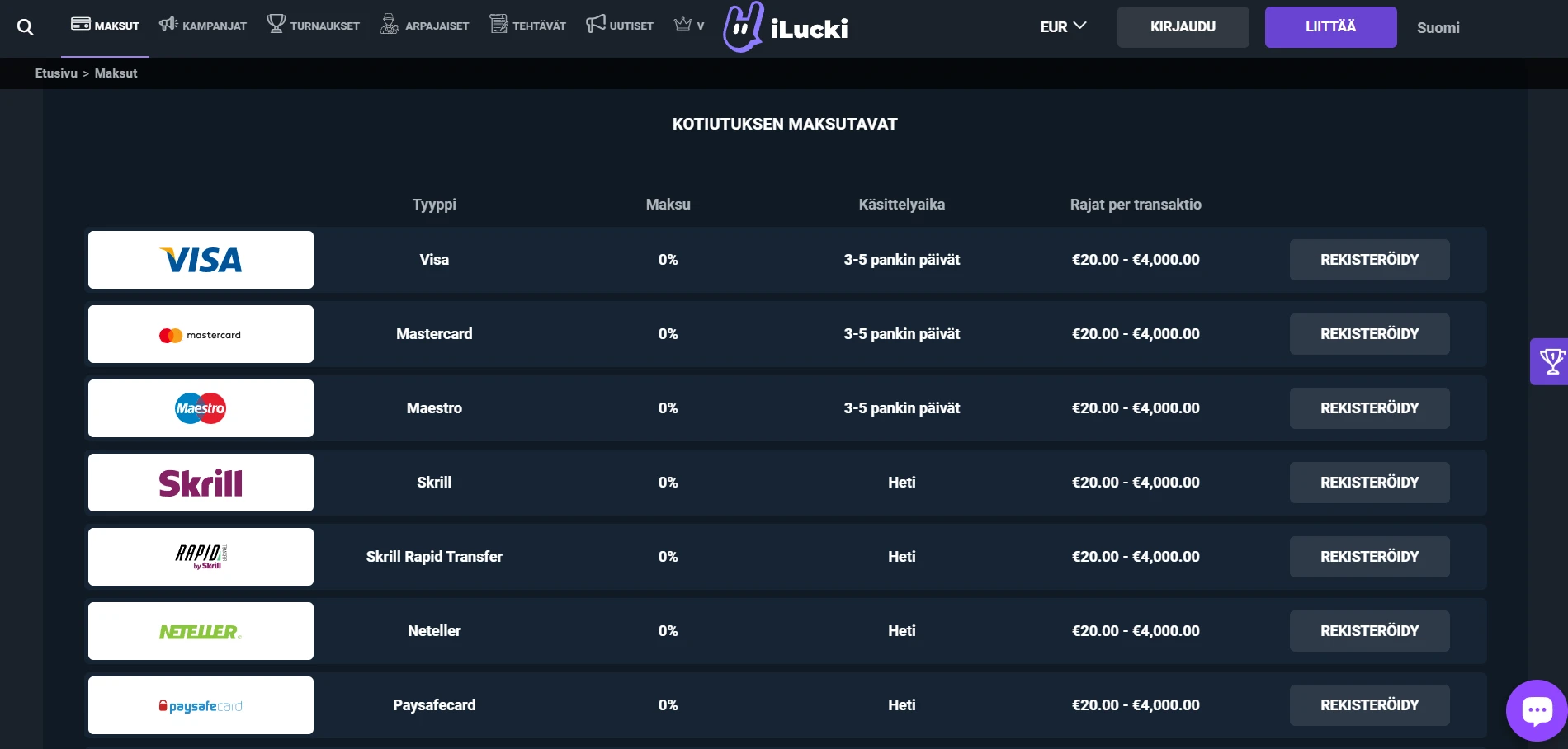Image resolution: width=1568 pixels, height=749 pixels.
Task: Open the Arpajaiset menu item
Action: tap(424, 26)
